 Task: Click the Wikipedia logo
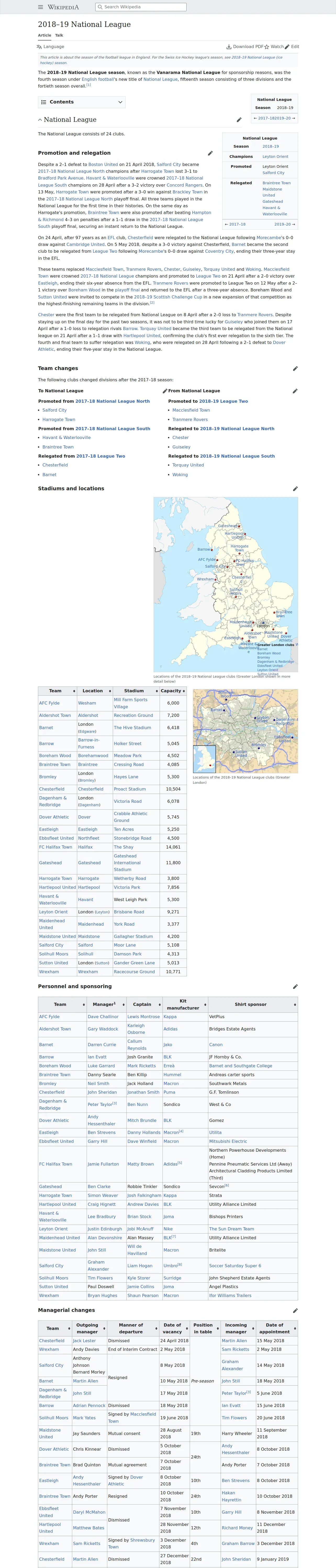tap(63, 7)
